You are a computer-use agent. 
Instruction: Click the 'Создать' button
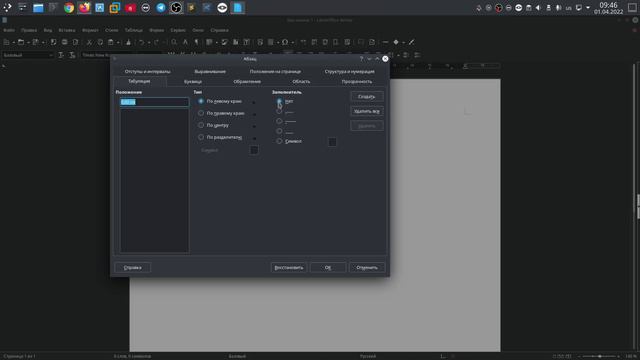point(367,97)
